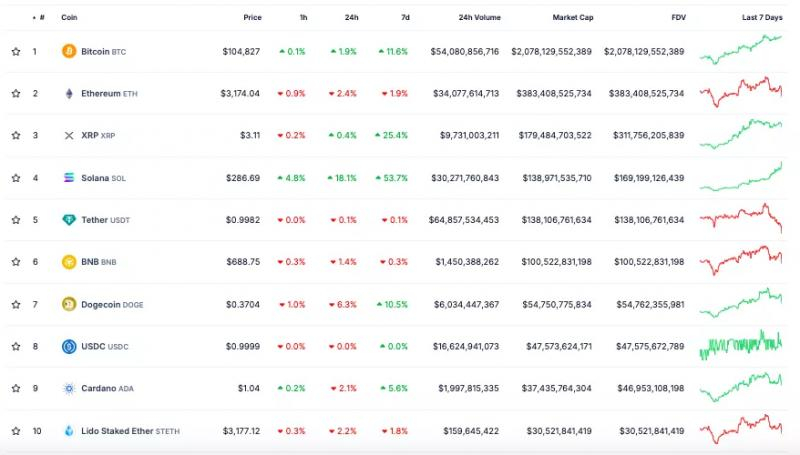Screen dimensions: 800x455
Task: Click the Lido Staked Ether logo icon
Action: click(x=69, y=431)
